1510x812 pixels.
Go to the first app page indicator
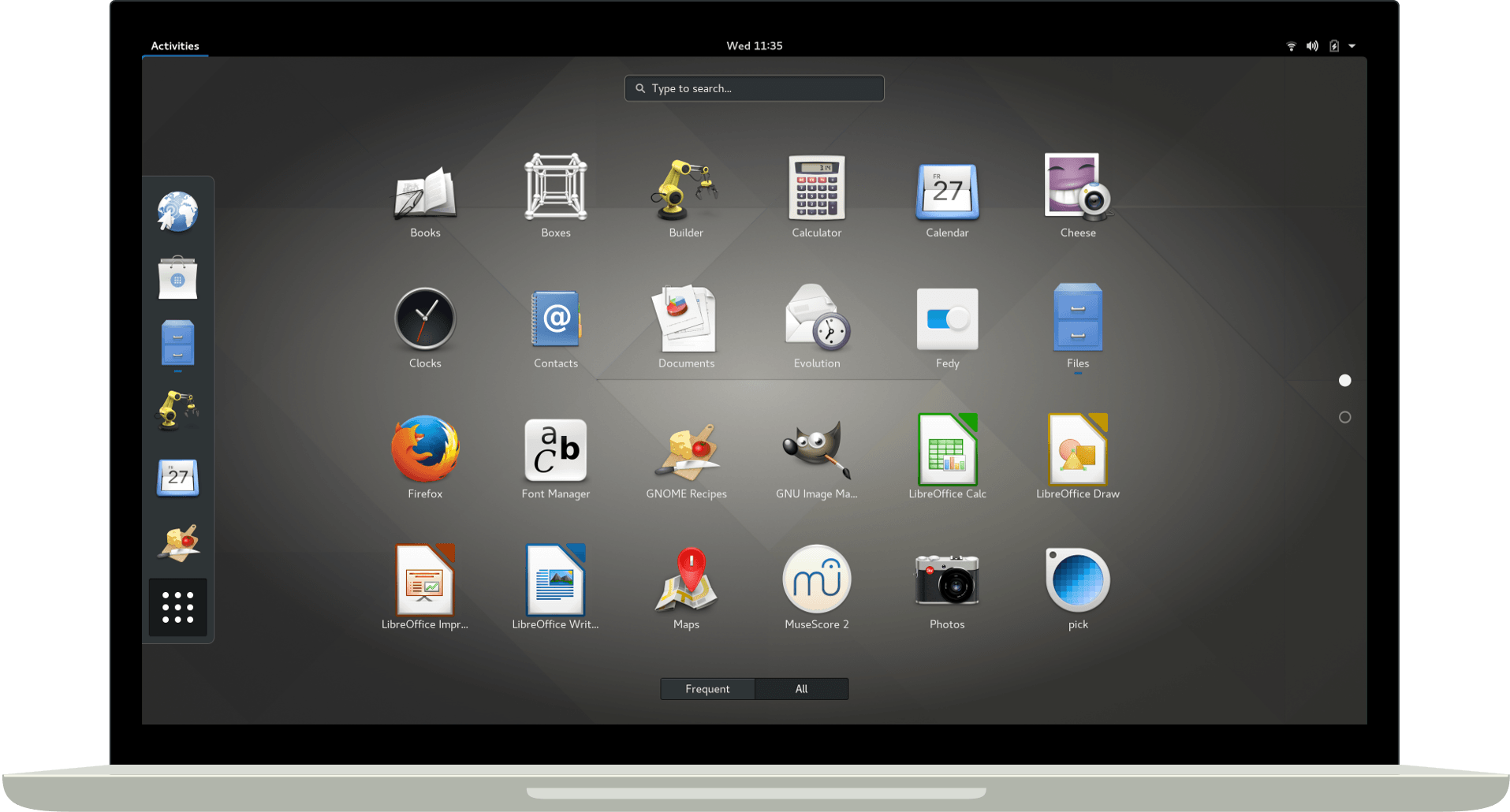click(x=1345, y=381)
